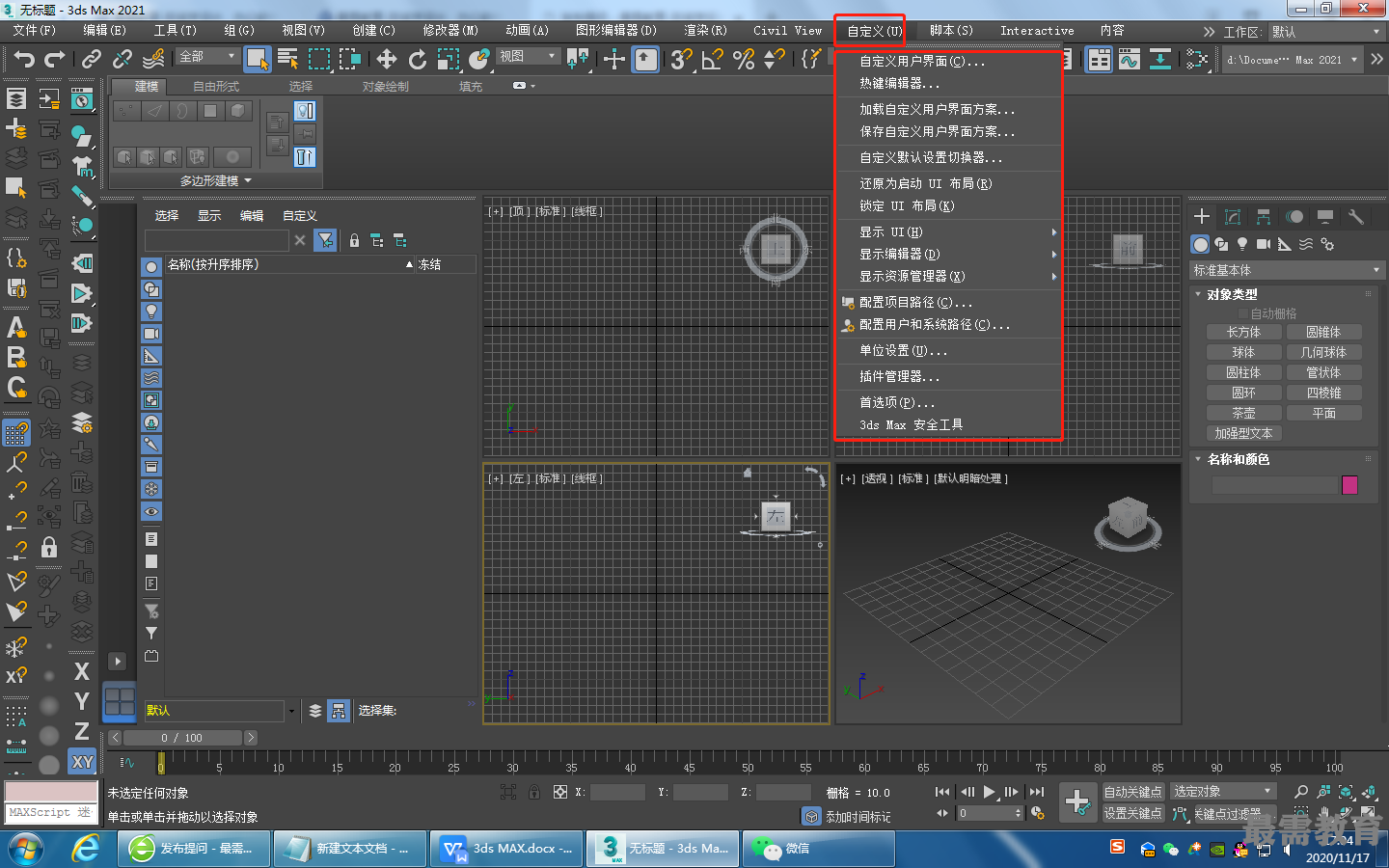Click the Bind to Space Warp icon
Viewport: 1389px width, 868px height.
pos(153,60)
